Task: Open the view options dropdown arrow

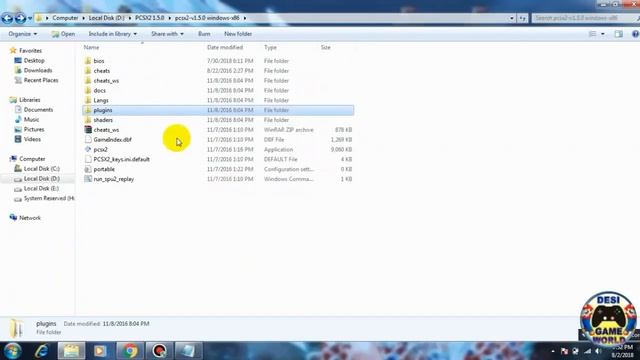Action: (602, 34)
